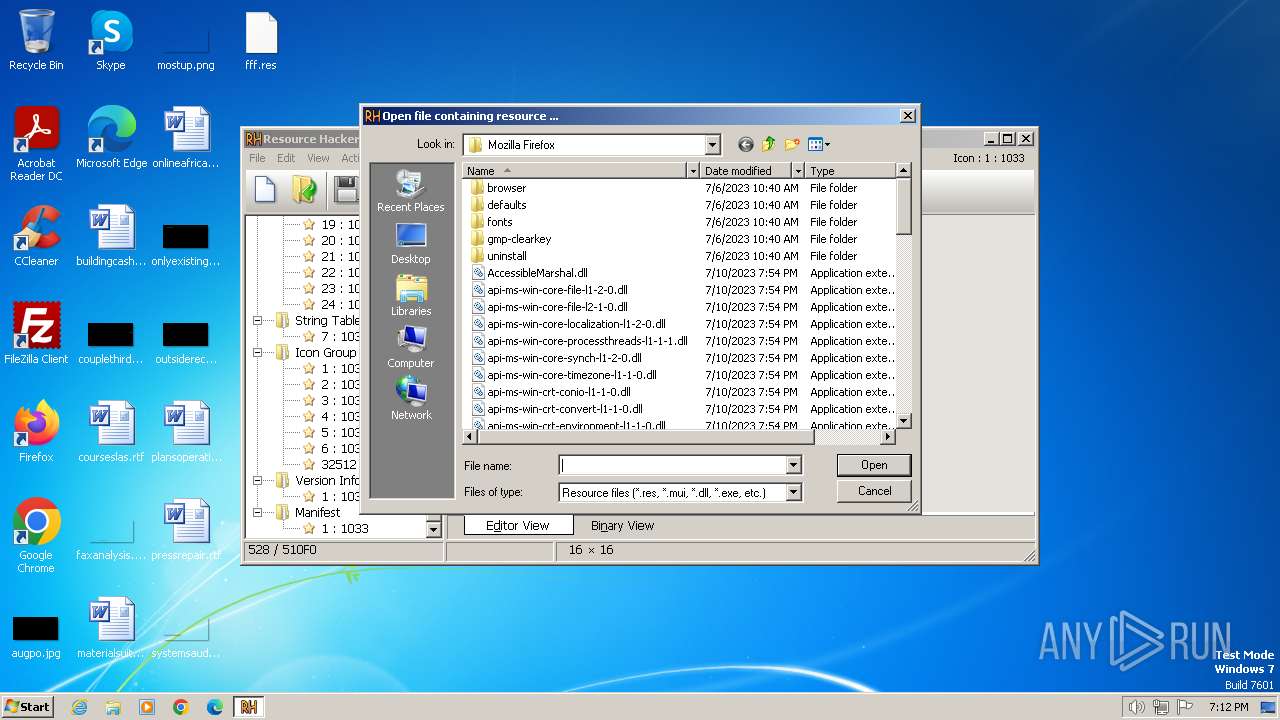Click New file icon in Resource Hacker toolbar
The image size is (1280, 720).
[265, 189]
